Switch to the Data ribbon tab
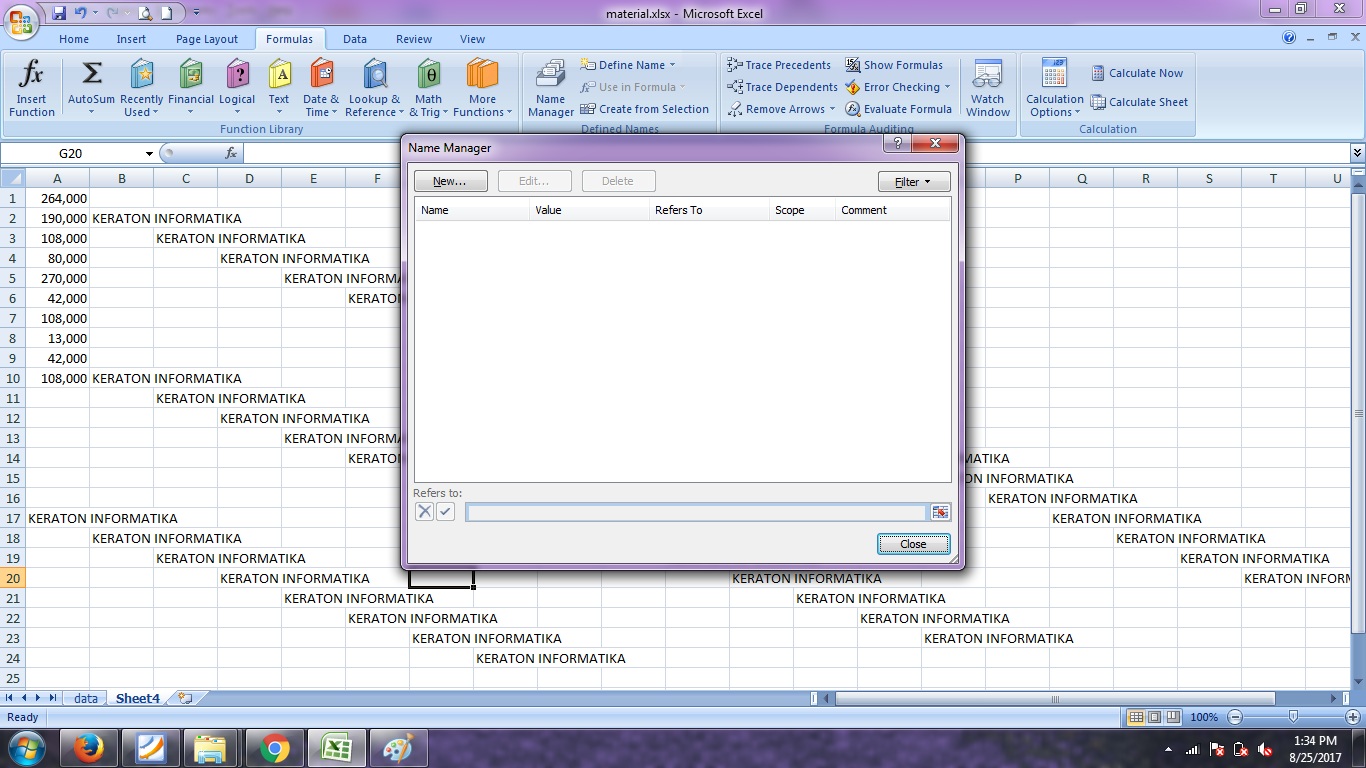The width and height of the screenshot is (1366, 768). coord(355,39)
